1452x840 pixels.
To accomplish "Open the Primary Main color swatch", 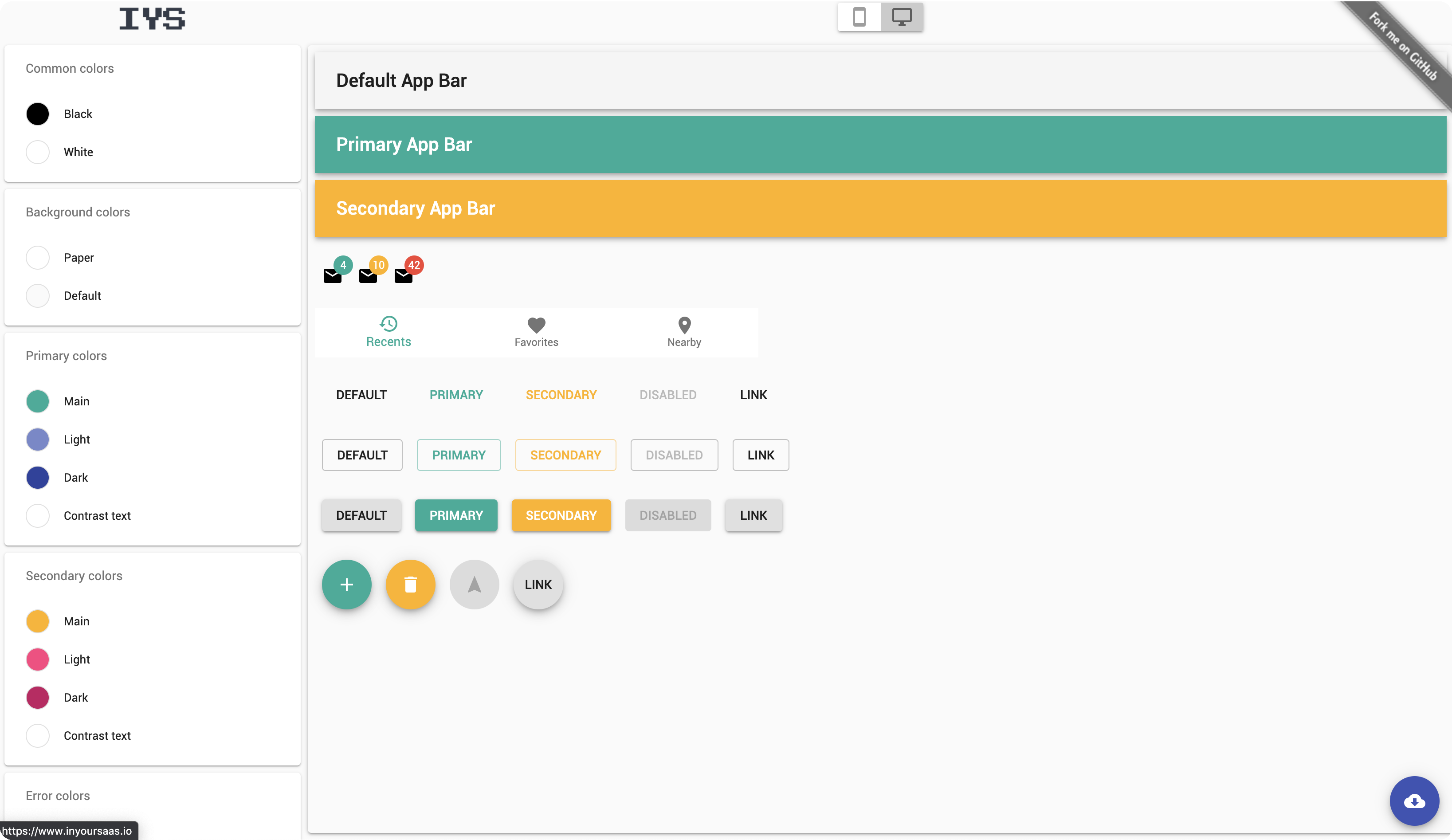I will [x=37, y=401].
